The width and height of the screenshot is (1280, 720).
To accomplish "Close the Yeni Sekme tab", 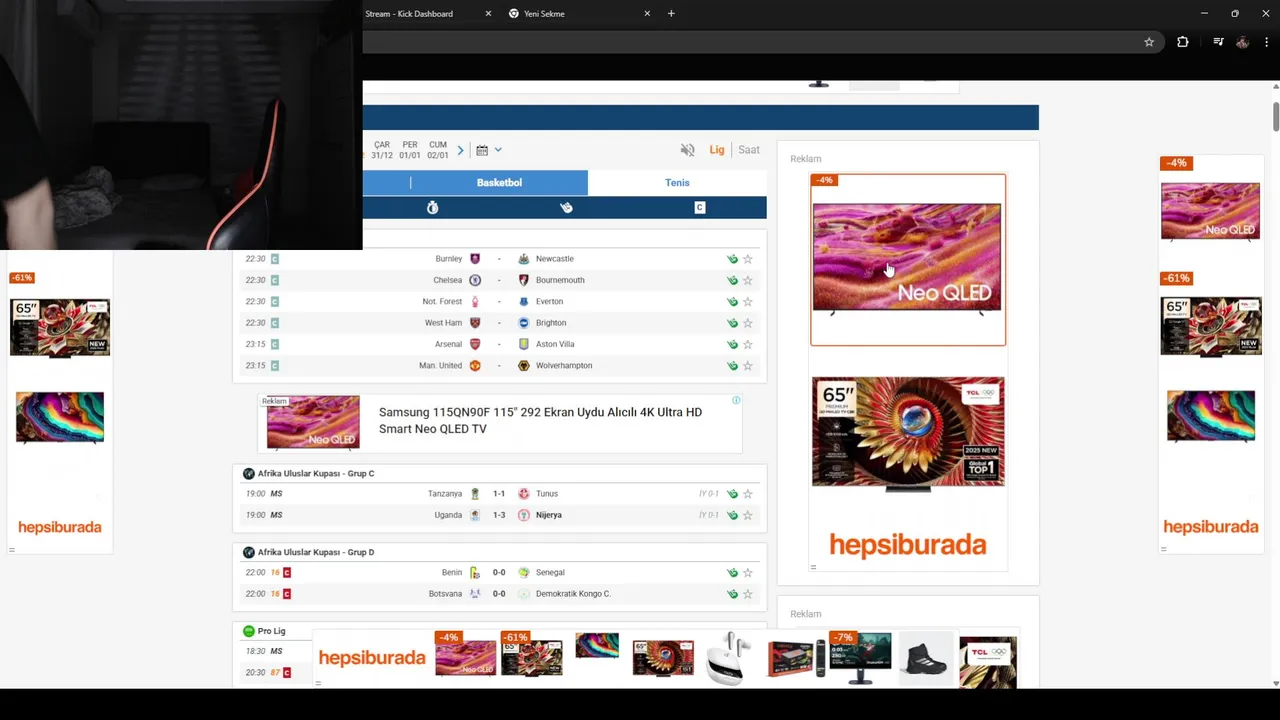I will [x=647, y=14].
